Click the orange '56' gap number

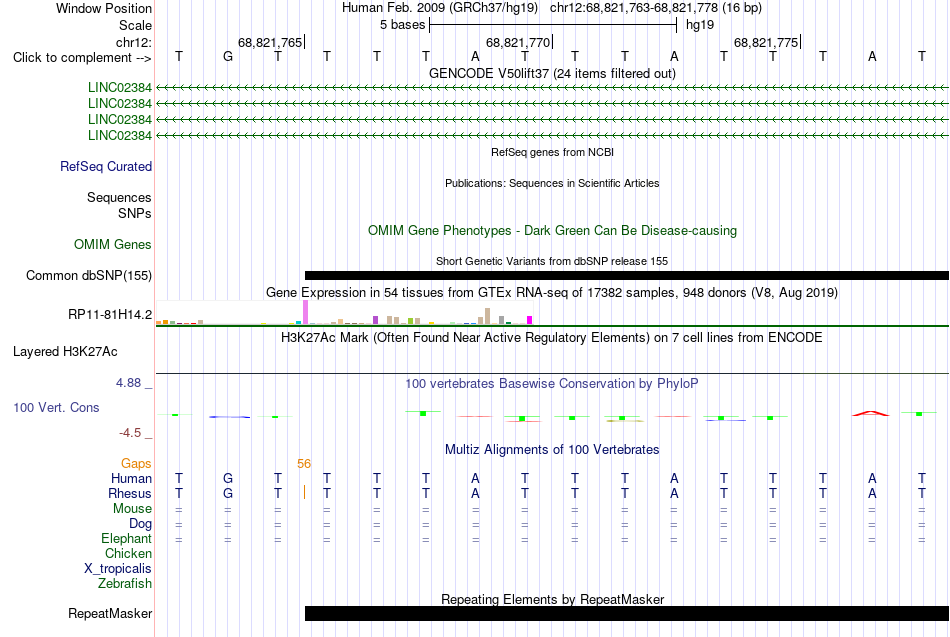304,464
